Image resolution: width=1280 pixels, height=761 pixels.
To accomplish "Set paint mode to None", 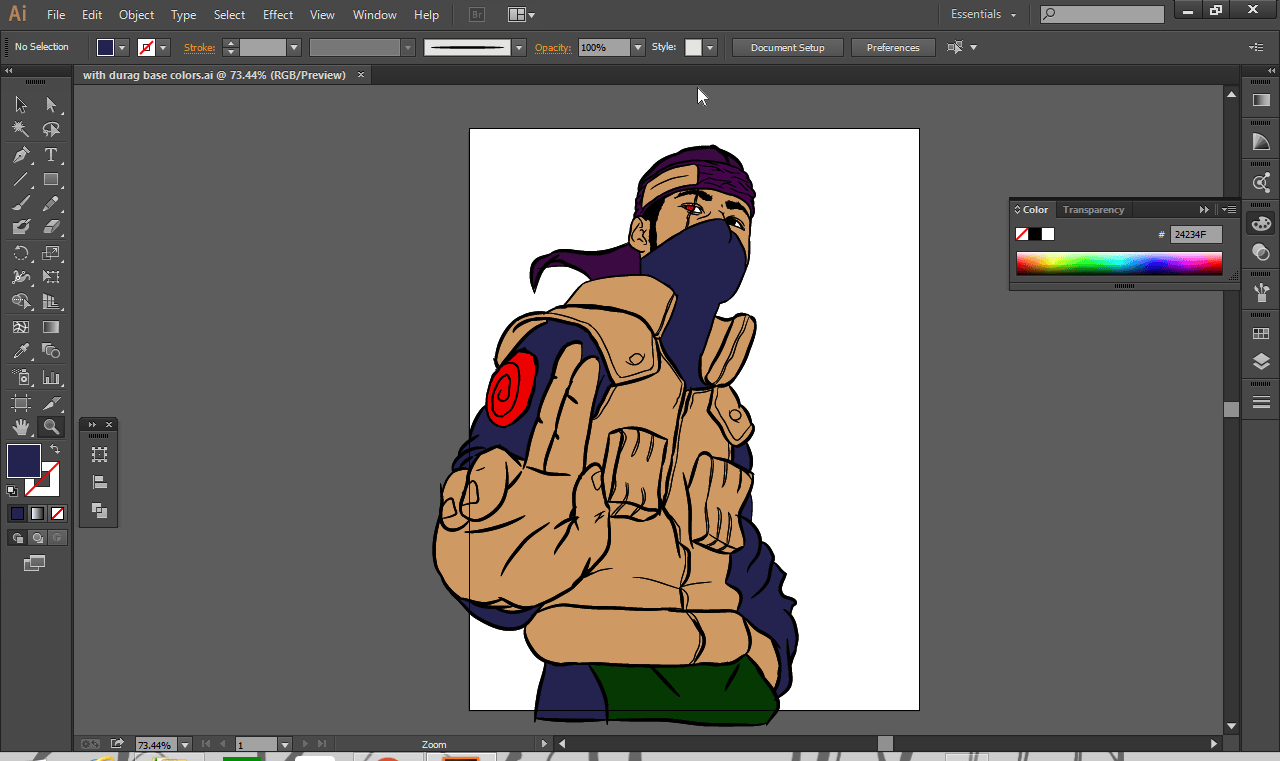I will 57,513.
